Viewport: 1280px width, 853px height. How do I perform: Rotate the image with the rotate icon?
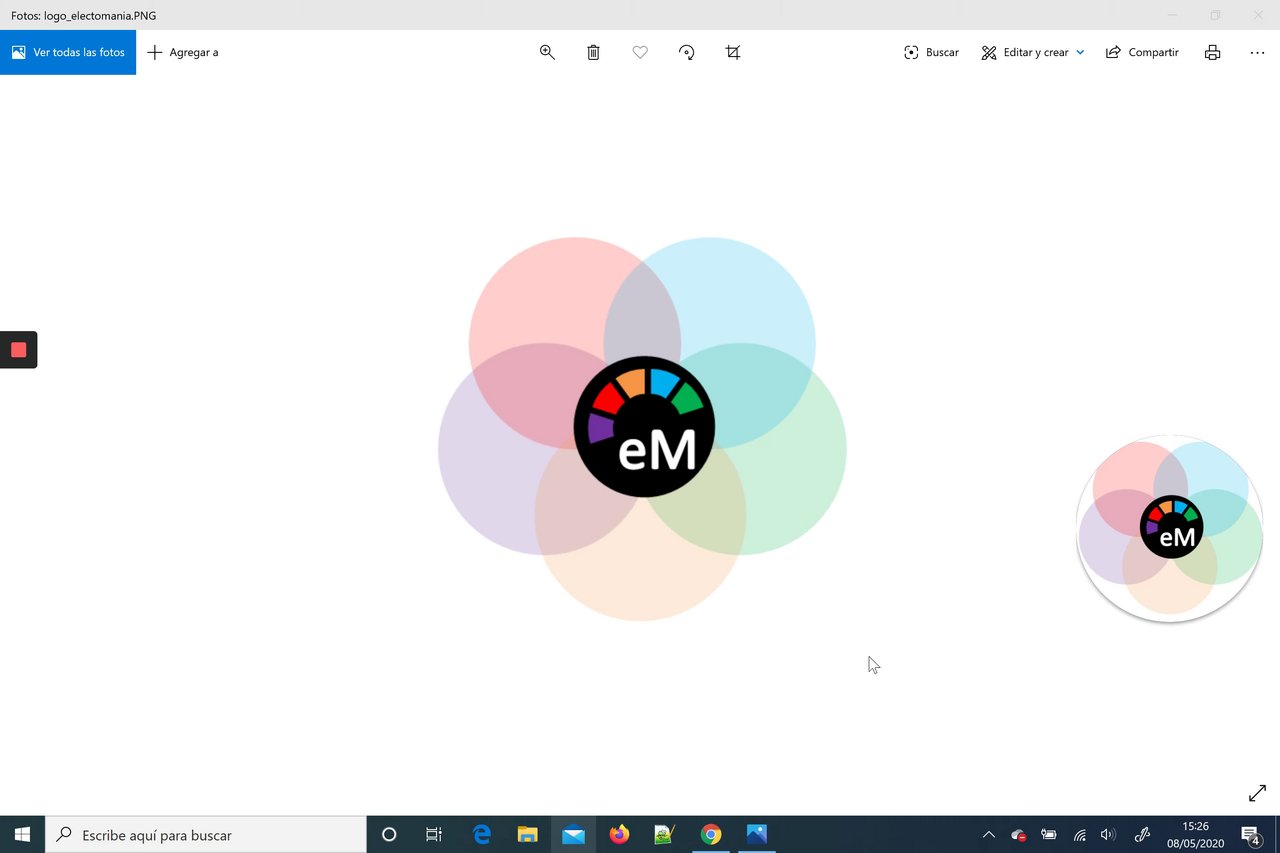687,52
